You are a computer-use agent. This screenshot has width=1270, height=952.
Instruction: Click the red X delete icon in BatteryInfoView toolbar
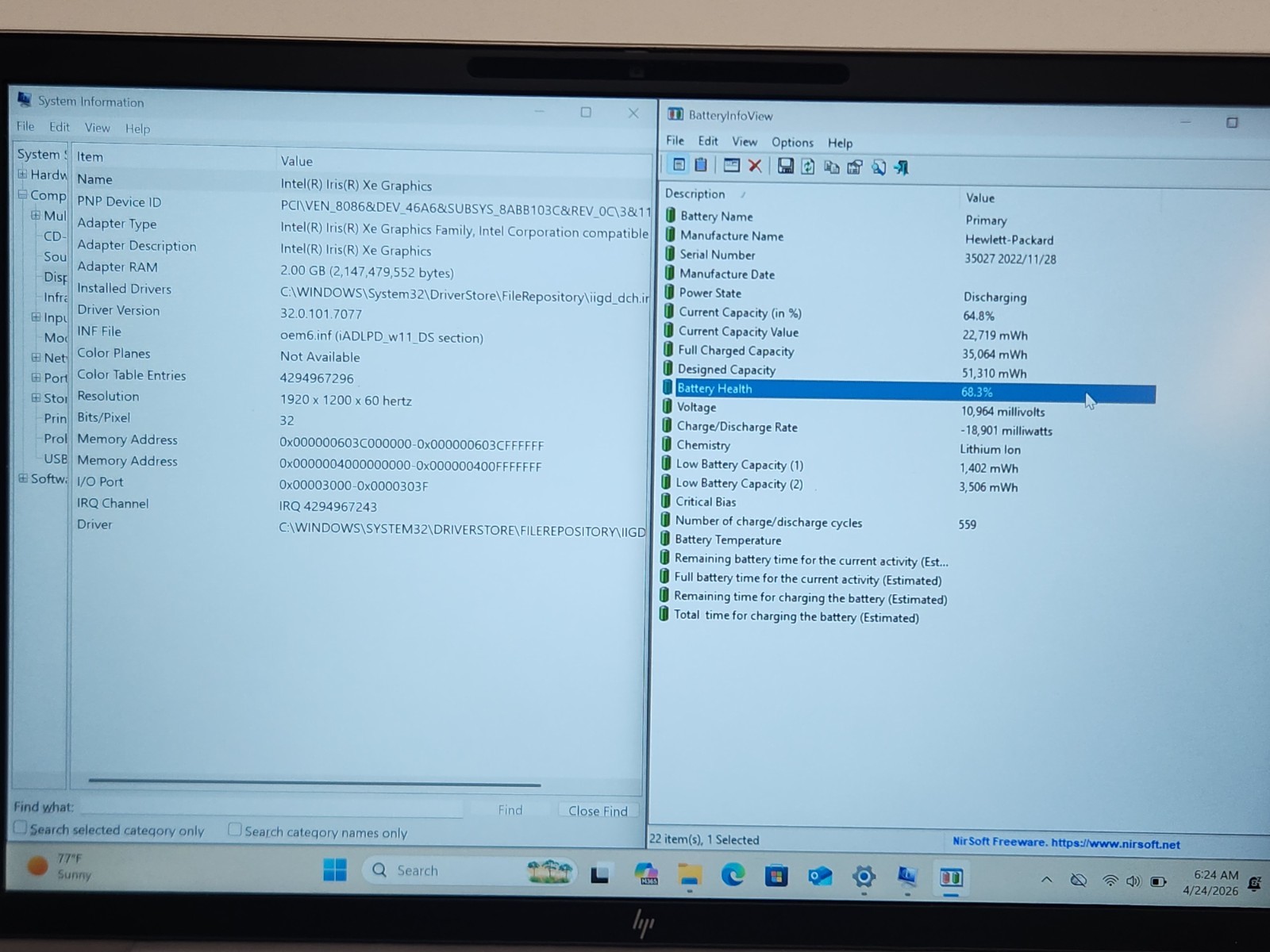(755, 166)
